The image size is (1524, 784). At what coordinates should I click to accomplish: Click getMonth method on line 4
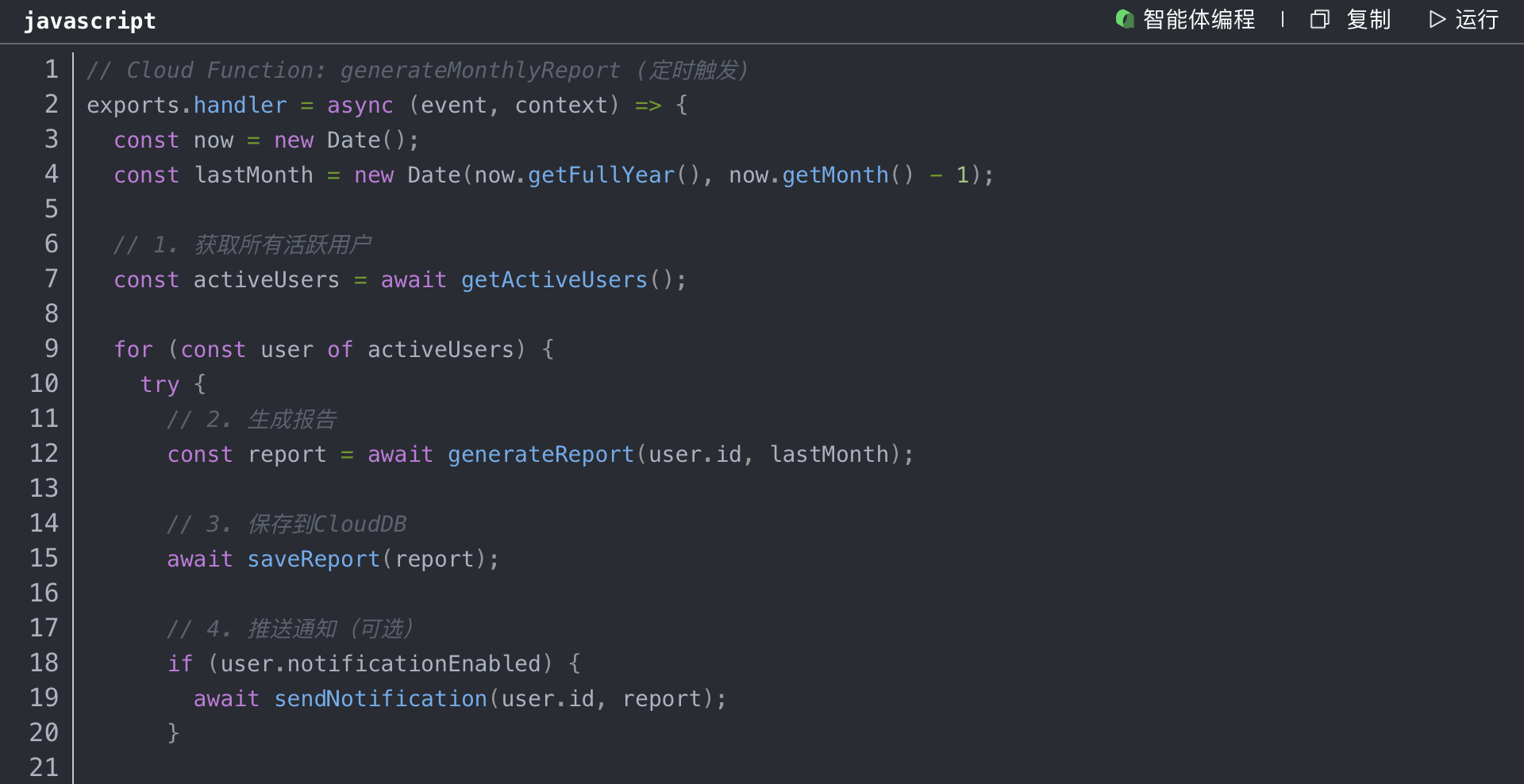[835, 175]
